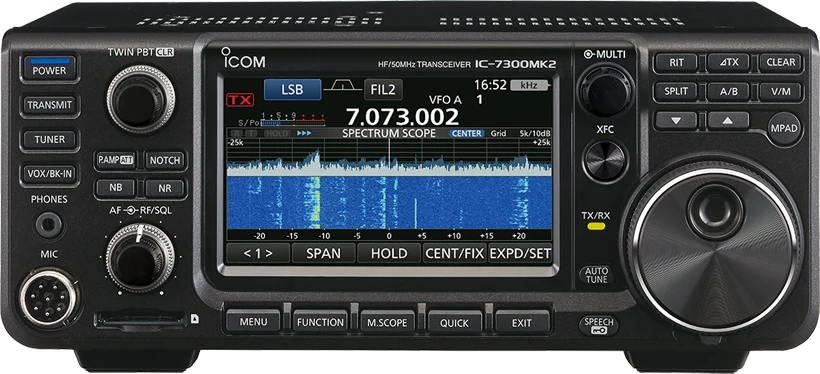Tap the Grid label in scope header

pos(498,133)
